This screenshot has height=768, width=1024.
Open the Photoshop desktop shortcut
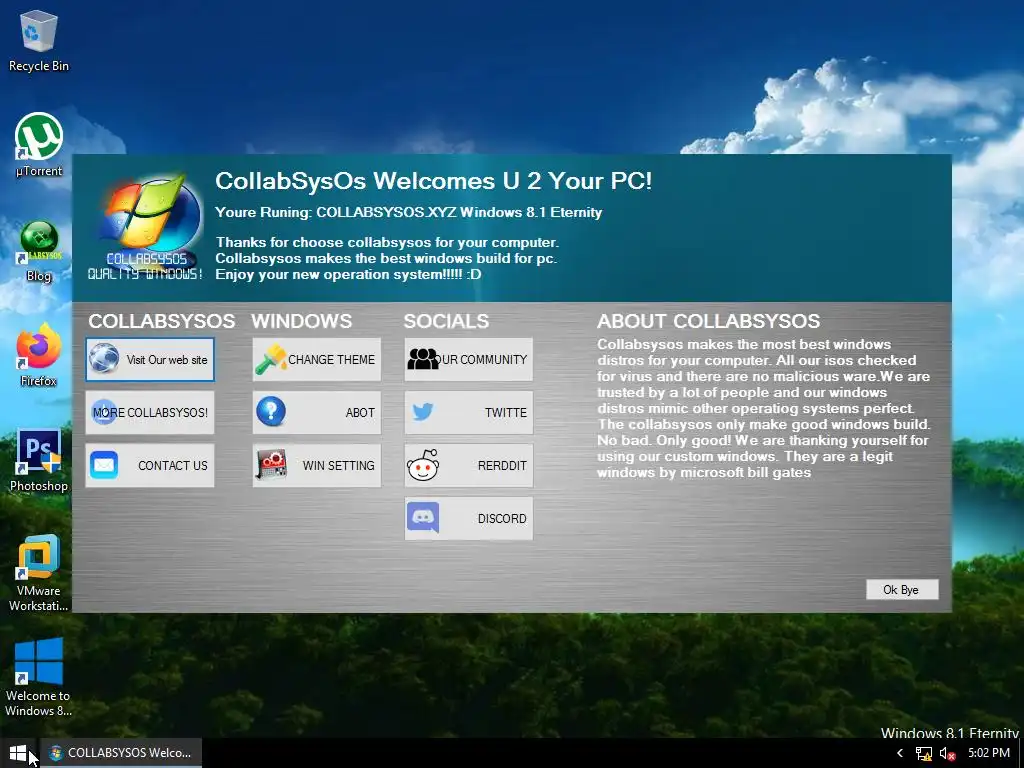pos(39,460)
